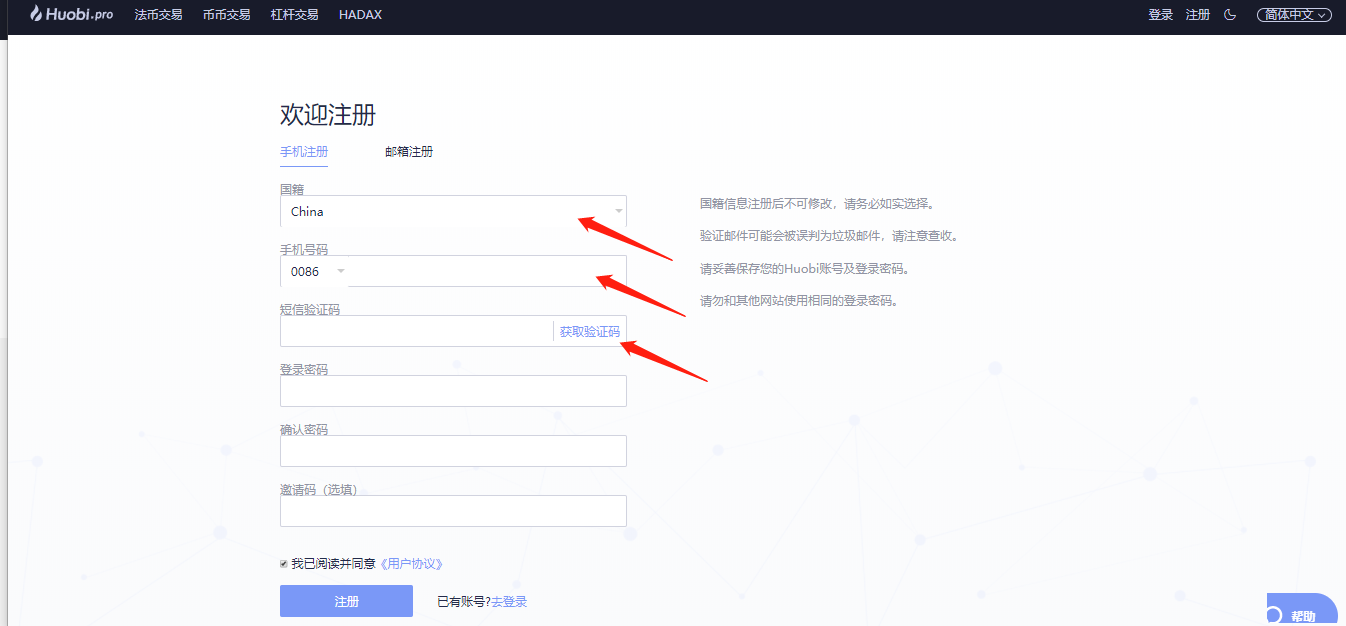
Task: Go to 币币交易 in the top navigation
Action: [x=226, y=15]
